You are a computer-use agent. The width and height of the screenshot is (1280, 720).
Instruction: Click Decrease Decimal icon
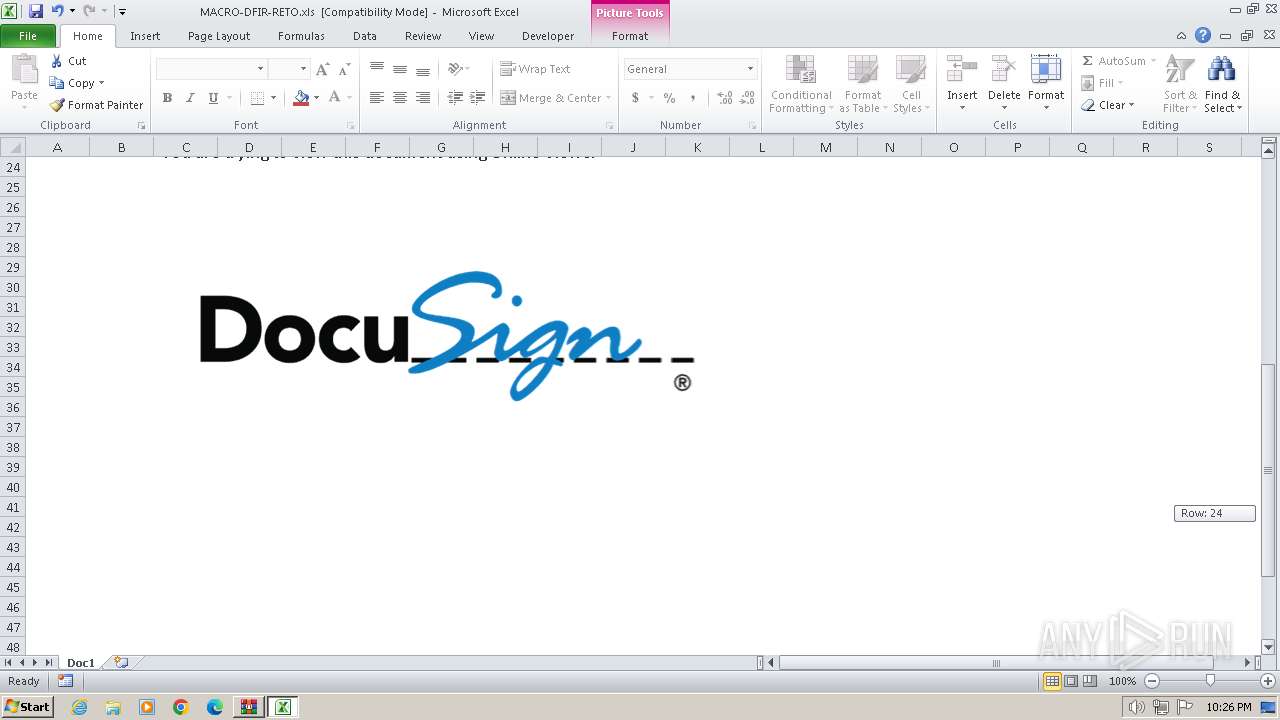point(748,98)
